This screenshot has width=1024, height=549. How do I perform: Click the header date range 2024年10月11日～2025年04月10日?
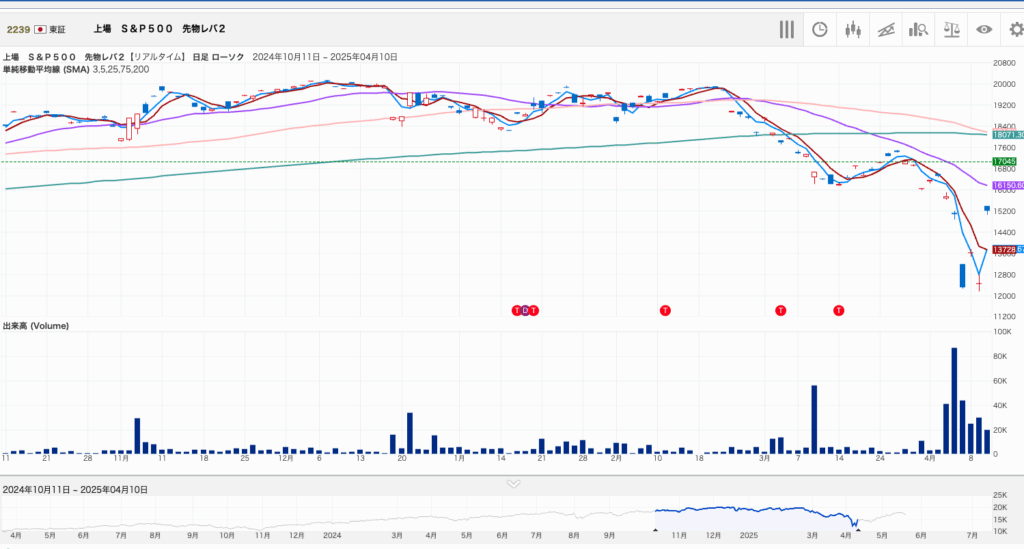325,57
